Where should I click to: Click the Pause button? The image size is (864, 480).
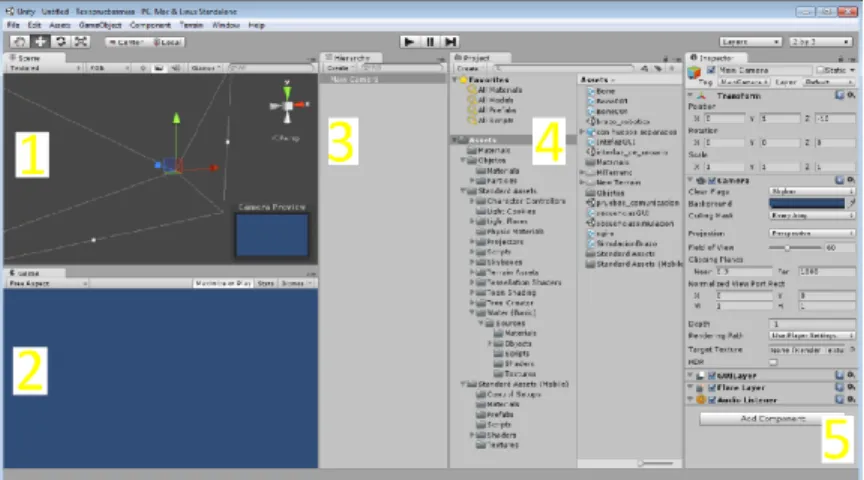(x=430, y=42)
